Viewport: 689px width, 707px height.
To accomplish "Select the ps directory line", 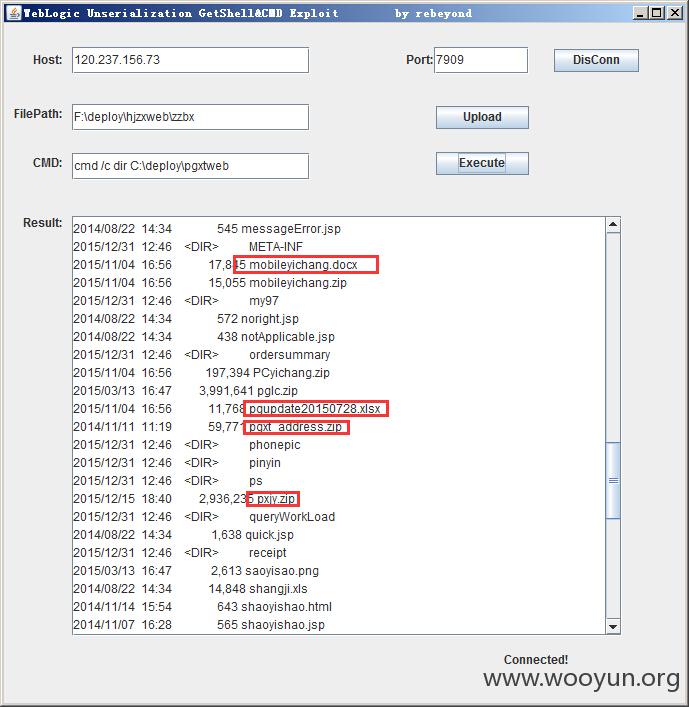I will point(168,481).
